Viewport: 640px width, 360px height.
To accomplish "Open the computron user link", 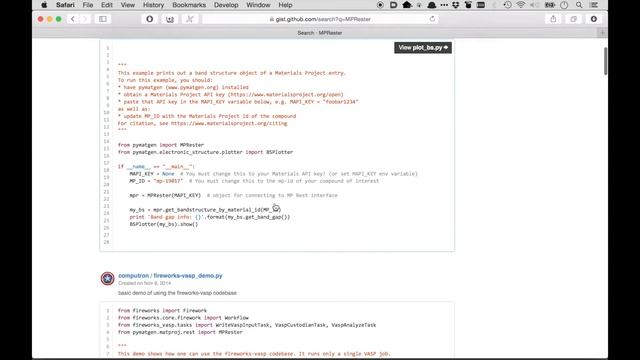I will click(x=133, y=276).
